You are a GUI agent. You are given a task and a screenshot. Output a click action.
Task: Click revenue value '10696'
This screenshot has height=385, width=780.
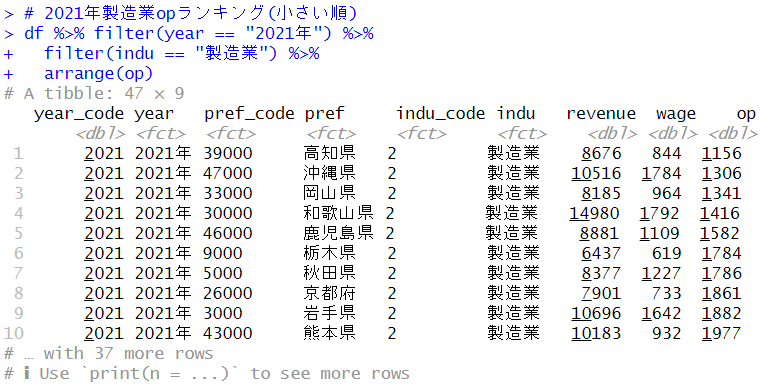pyautogui.click(x=596, y=313)
